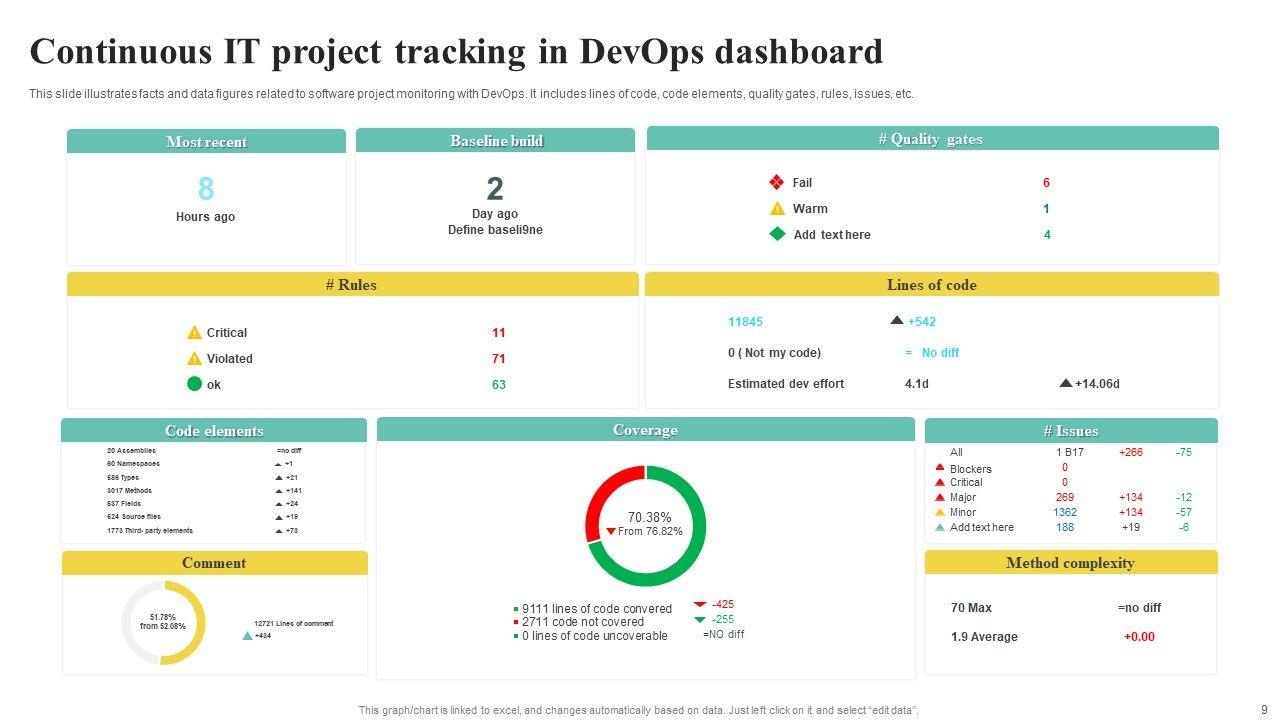Select the Most recent panel header
Screen dimensions: 1280x720
coord(206,142)
